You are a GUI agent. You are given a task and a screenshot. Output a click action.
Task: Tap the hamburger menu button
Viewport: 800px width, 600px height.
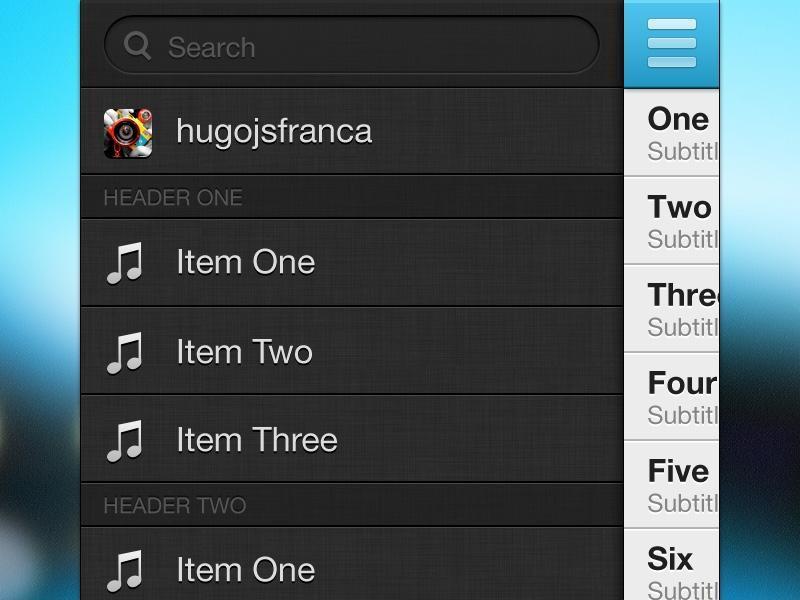point(671,44)
